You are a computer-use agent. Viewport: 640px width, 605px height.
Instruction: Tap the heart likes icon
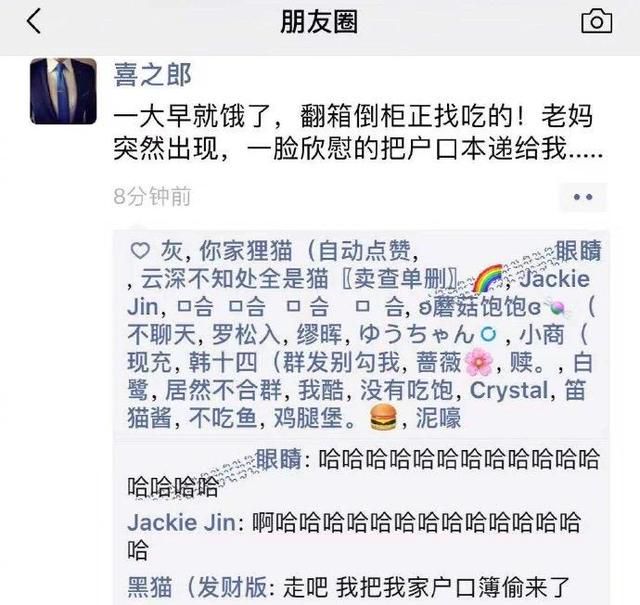pyautogui.click(x=140, y=250)
